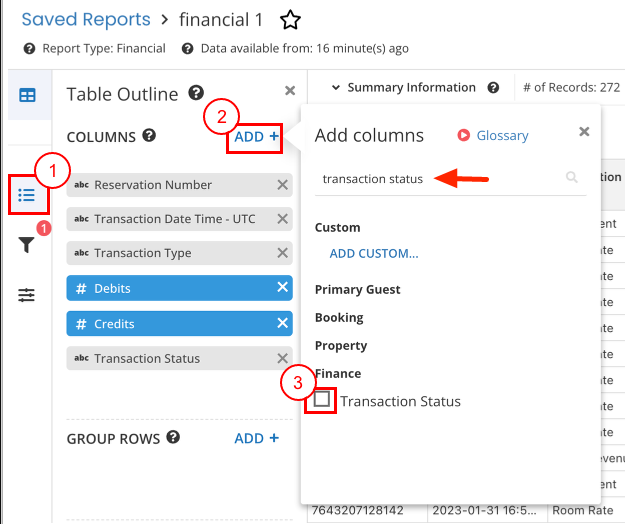The image size is (625, 524).
Task: Click ADD + next to GROUP ROWS
Action: click(256, 438)
